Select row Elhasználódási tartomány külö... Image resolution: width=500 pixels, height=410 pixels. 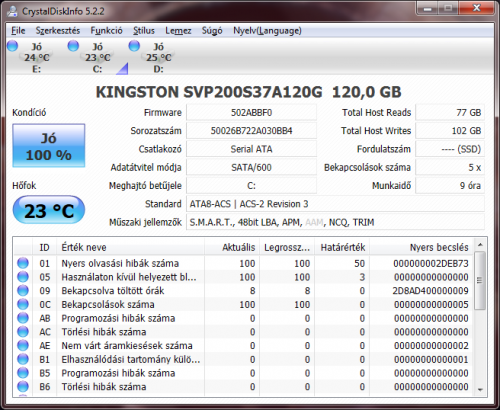pyautogui.click(x=243, y=359)
